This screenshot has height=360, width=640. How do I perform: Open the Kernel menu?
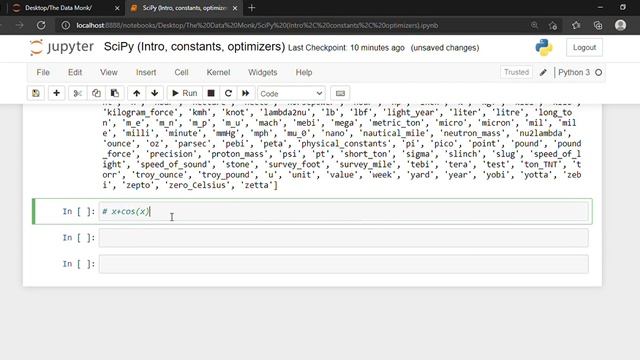218,72
